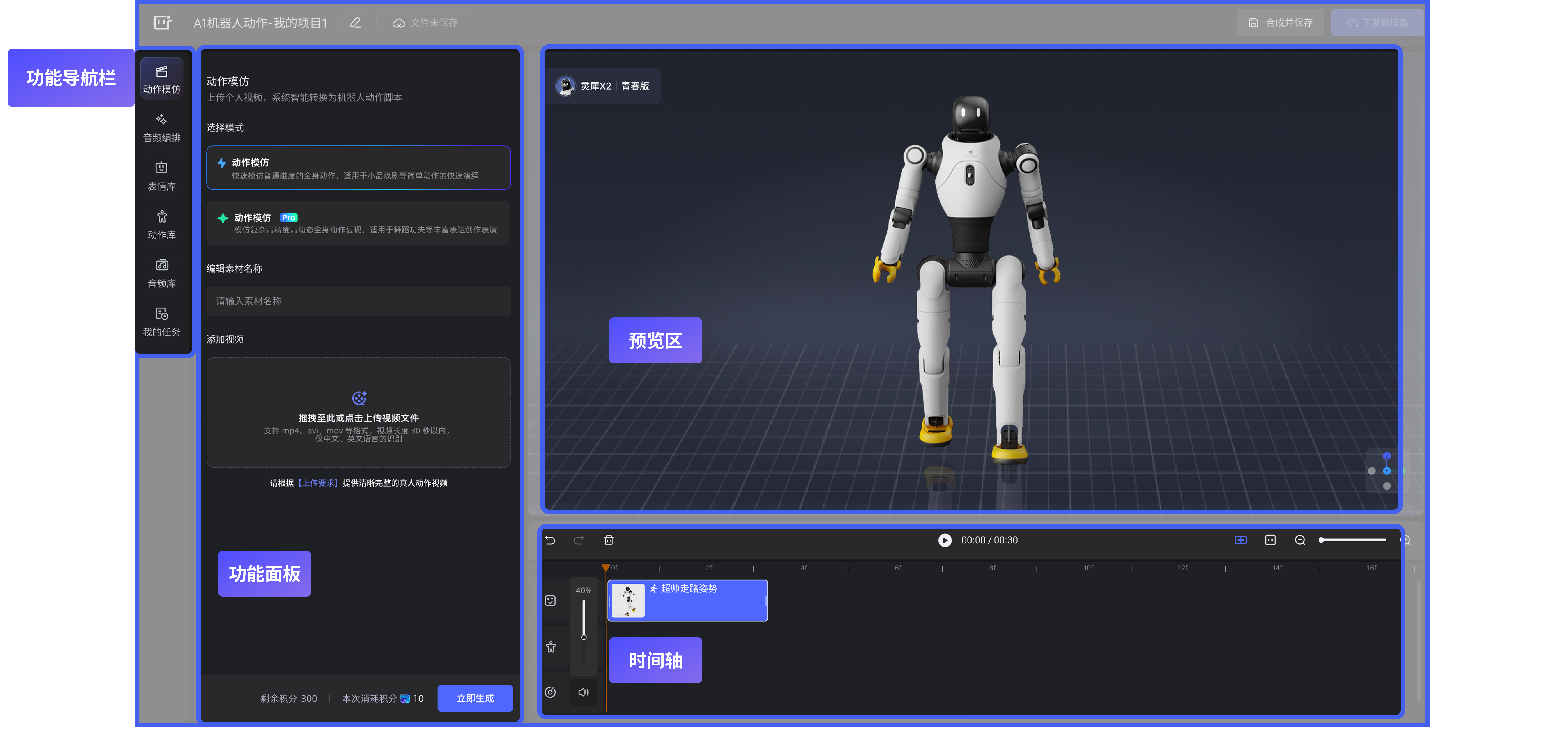The image size is (1568, 738).
Task: Toggle the speaker volume icon on audio track
Action: (583, 692)
